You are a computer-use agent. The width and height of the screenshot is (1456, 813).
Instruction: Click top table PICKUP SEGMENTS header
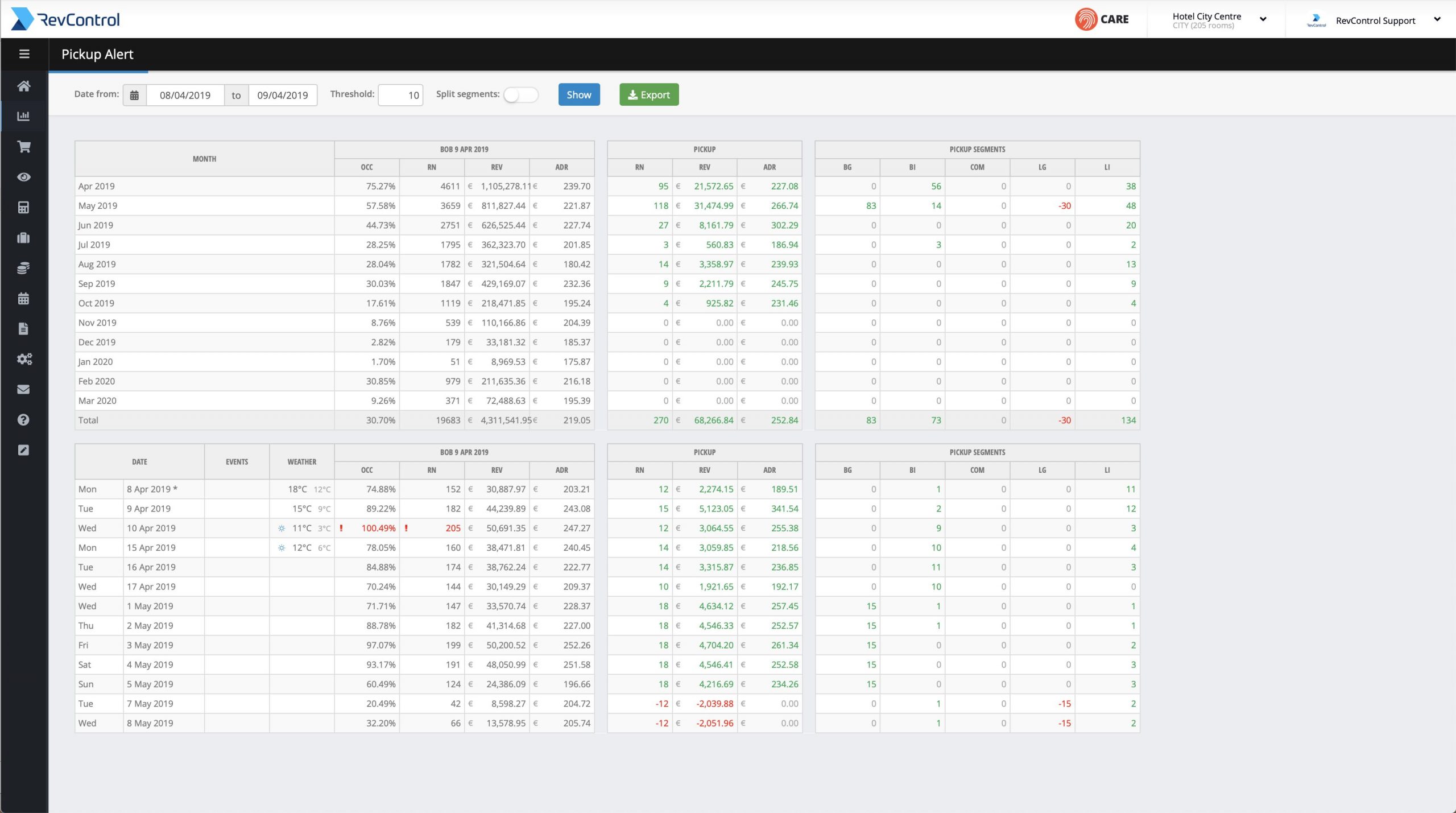point(977,149)
